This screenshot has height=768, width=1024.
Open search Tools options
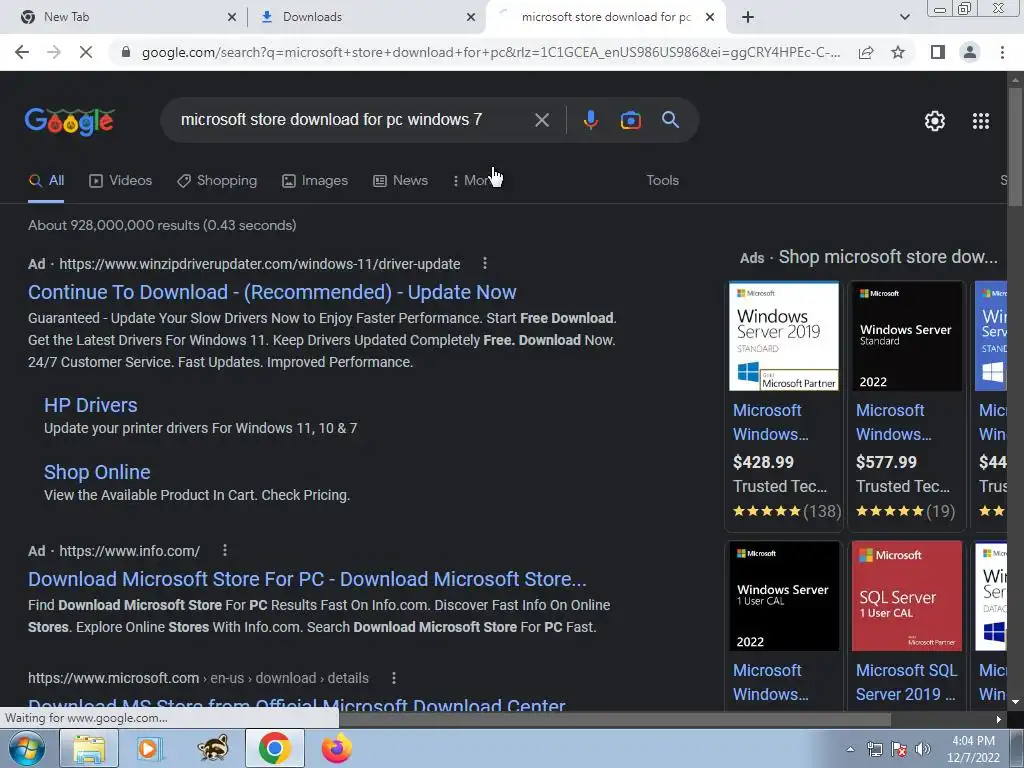coord(662,180)
